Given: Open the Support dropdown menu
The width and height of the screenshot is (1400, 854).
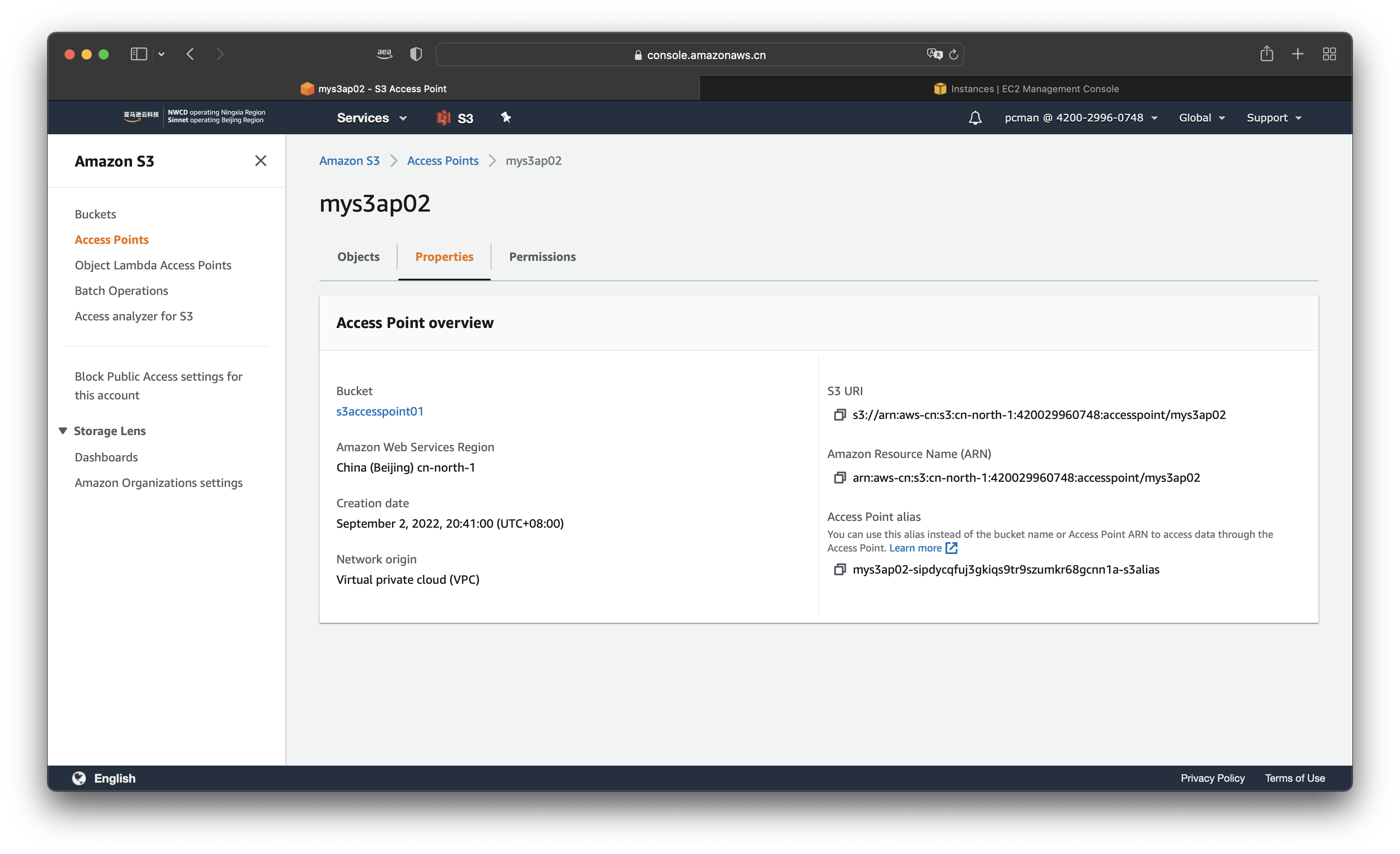Looking at the screenshot, I should [x=1274, y=118].
